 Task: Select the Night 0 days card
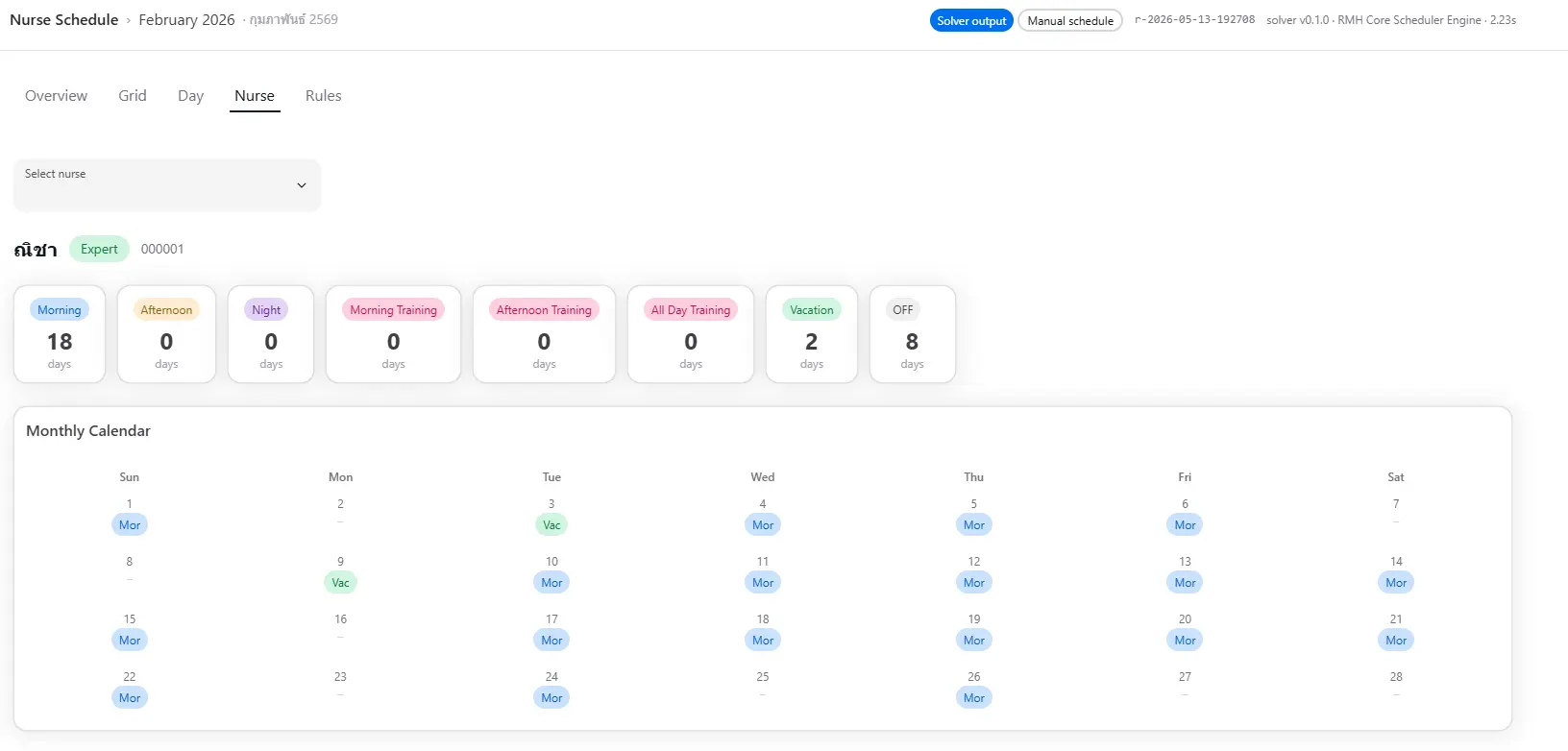tap(271, 334)
